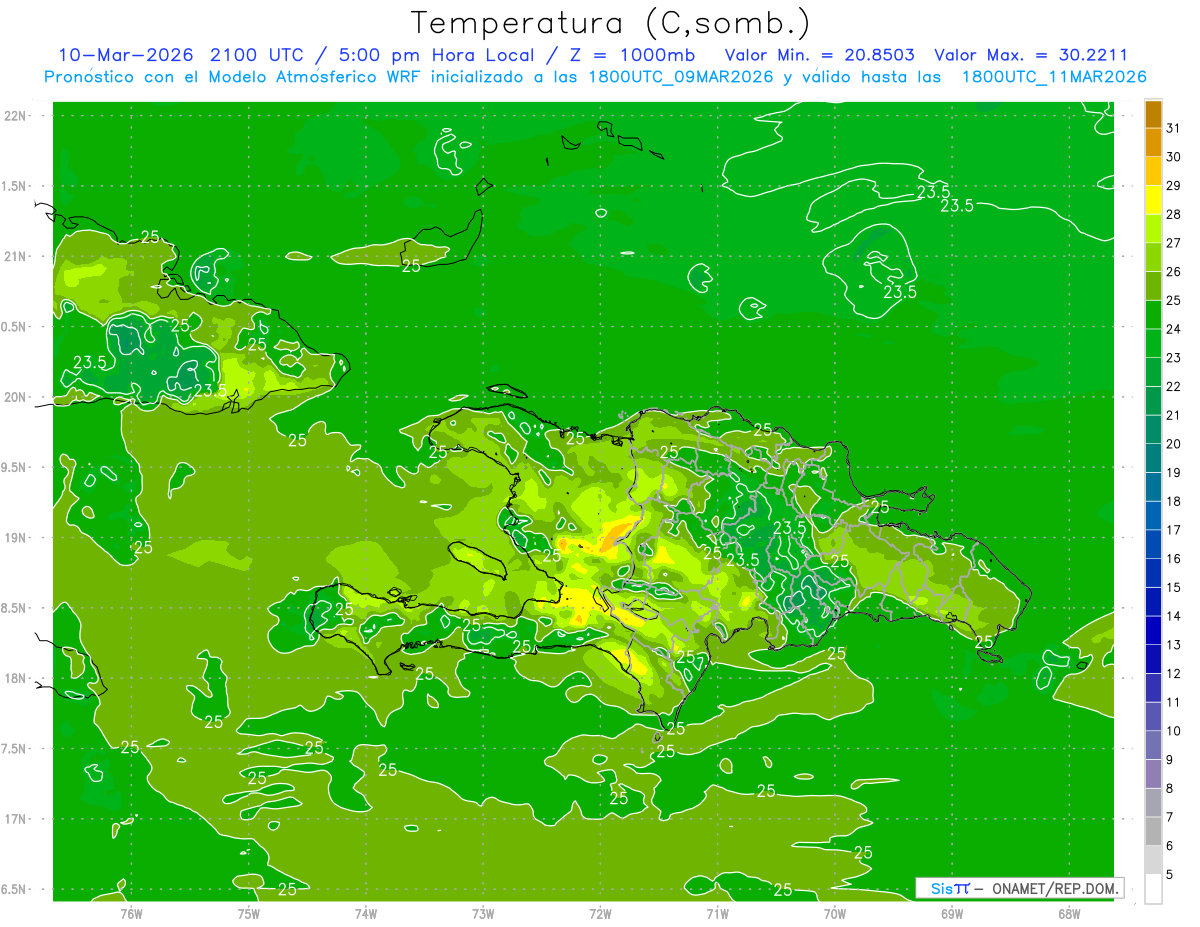This screenshot has height=927, width=1200.
Task: Click the "68W" longitude axis label
Action: (x=1069, y=914)
